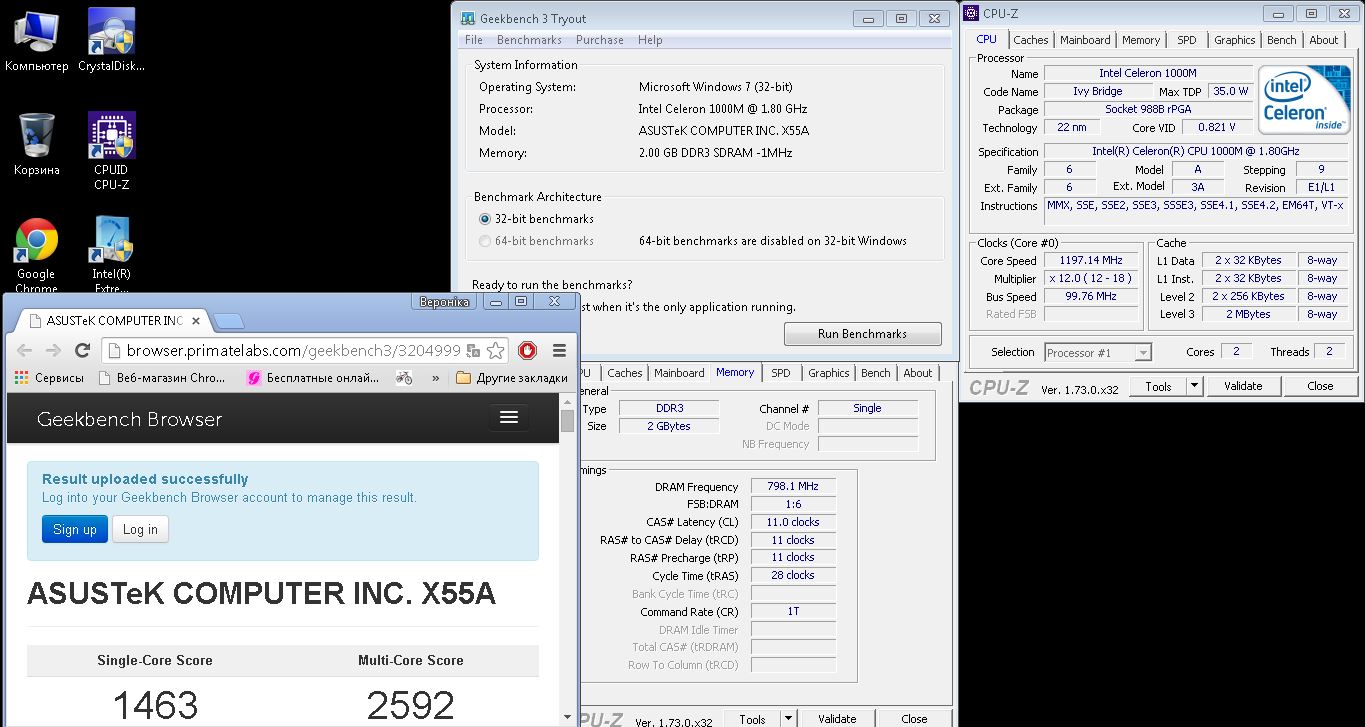Click Chrome's back navigation arrow
Image resolution: width=1365 pixels, height=727 pixels.
point(25,350)
